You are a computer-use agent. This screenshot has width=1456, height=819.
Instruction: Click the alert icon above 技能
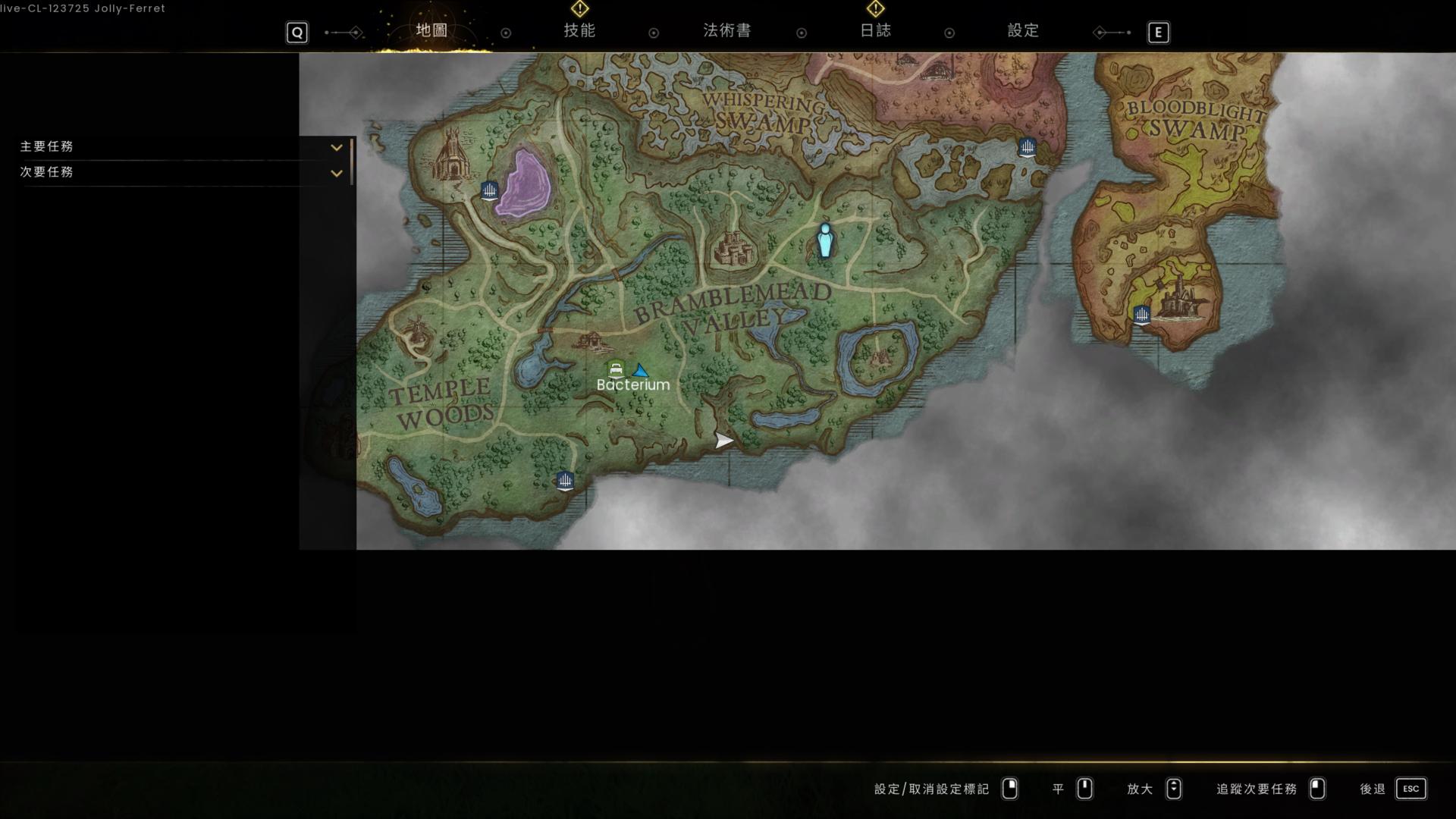pos(579,8)
